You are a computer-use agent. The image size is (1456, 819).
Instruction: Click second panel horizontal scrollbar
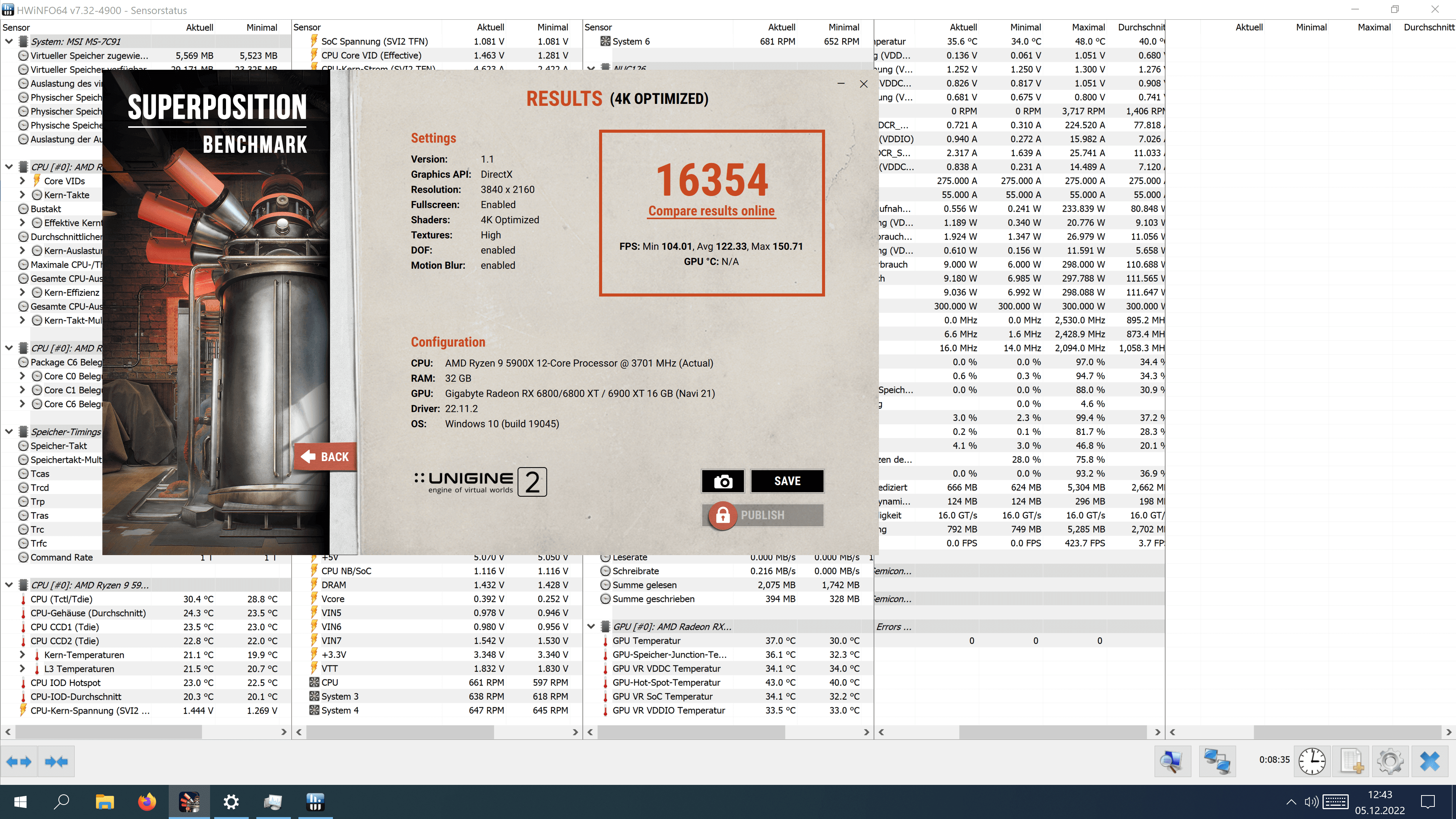[437, 732]
